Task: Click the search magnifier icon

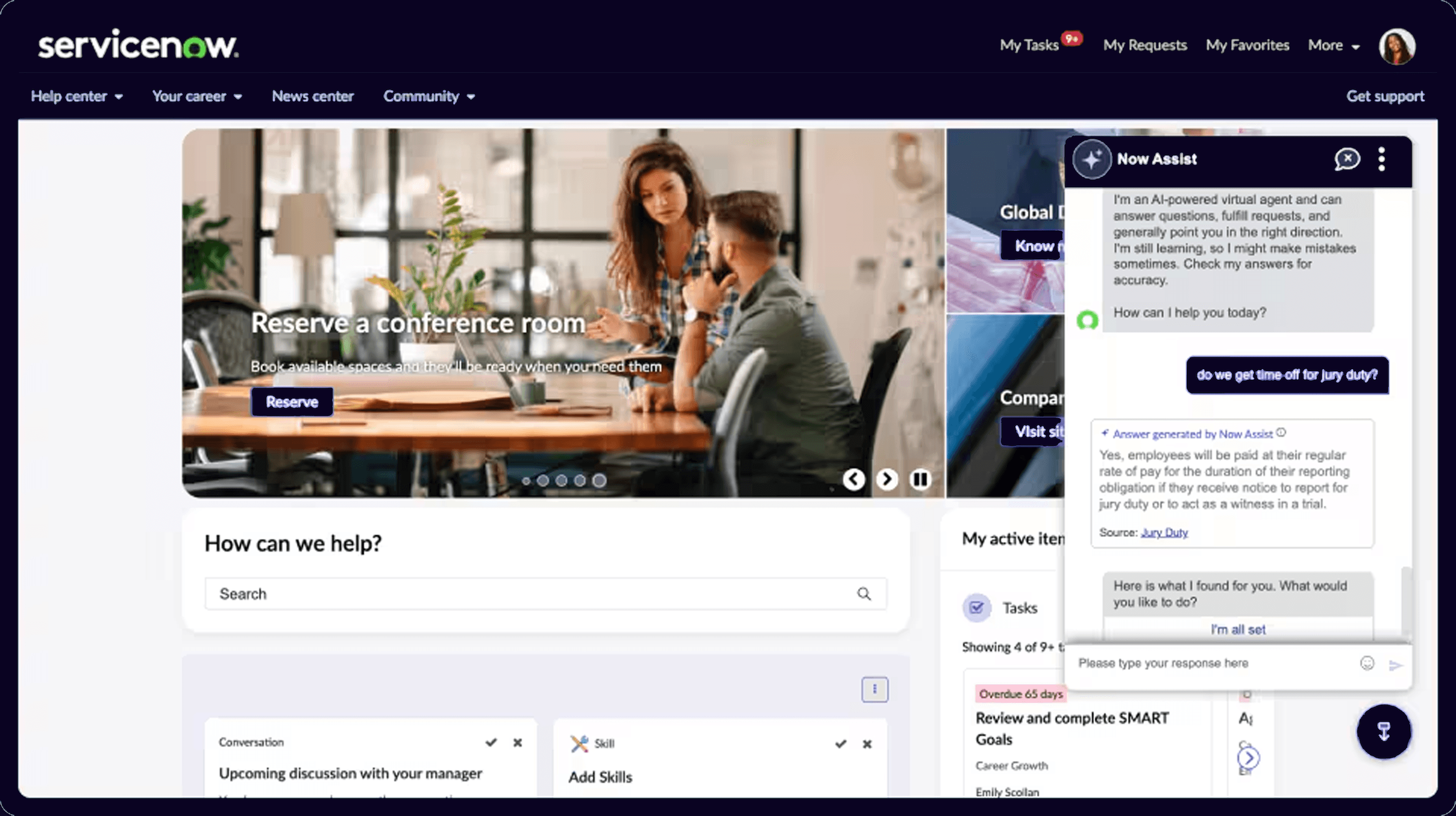Action: (x=864, y=593)
